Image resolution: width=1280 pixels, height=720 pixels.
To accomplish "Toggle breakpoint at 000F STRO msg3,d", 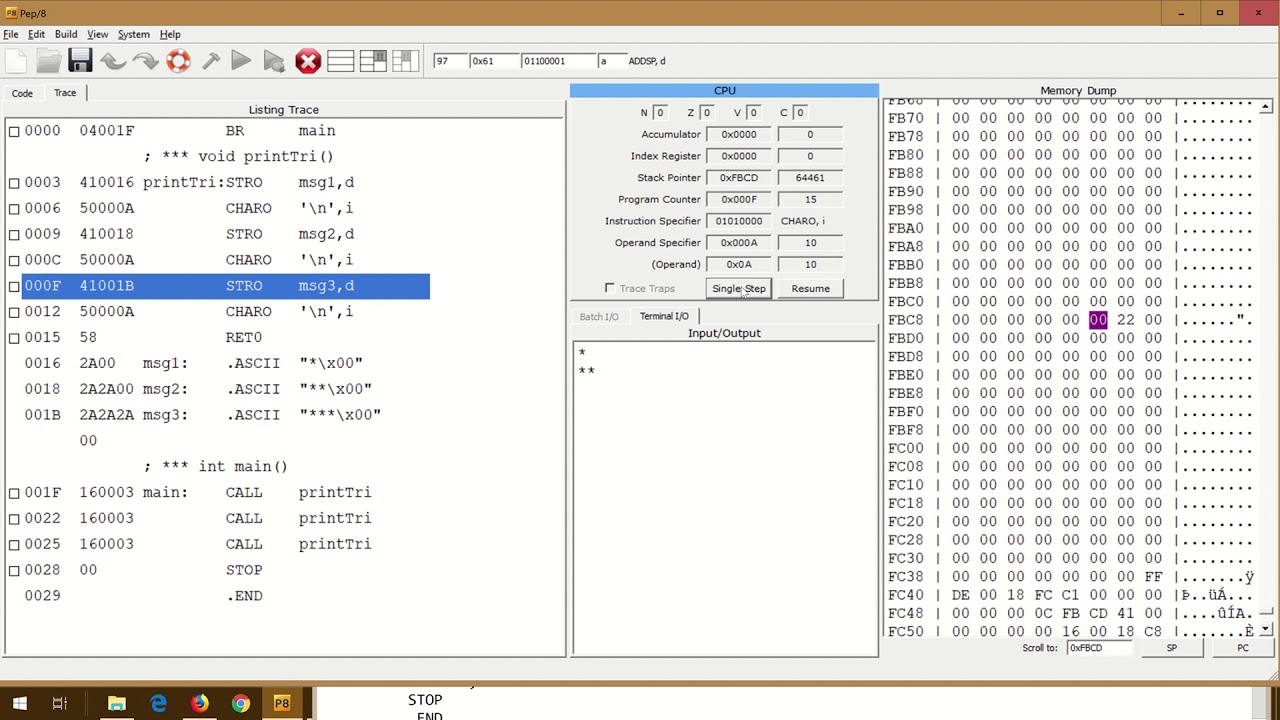I will [14, 286].
